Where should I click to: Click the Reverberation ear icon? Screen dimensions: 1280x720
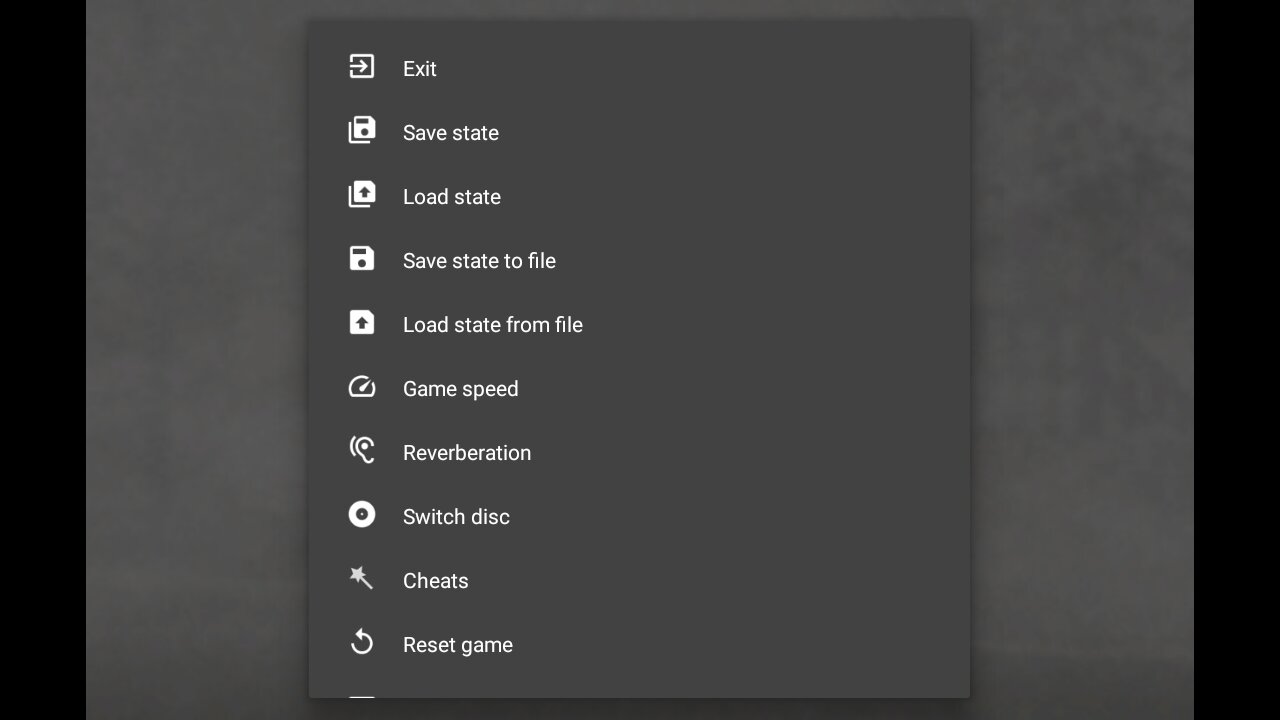[361, 451]
